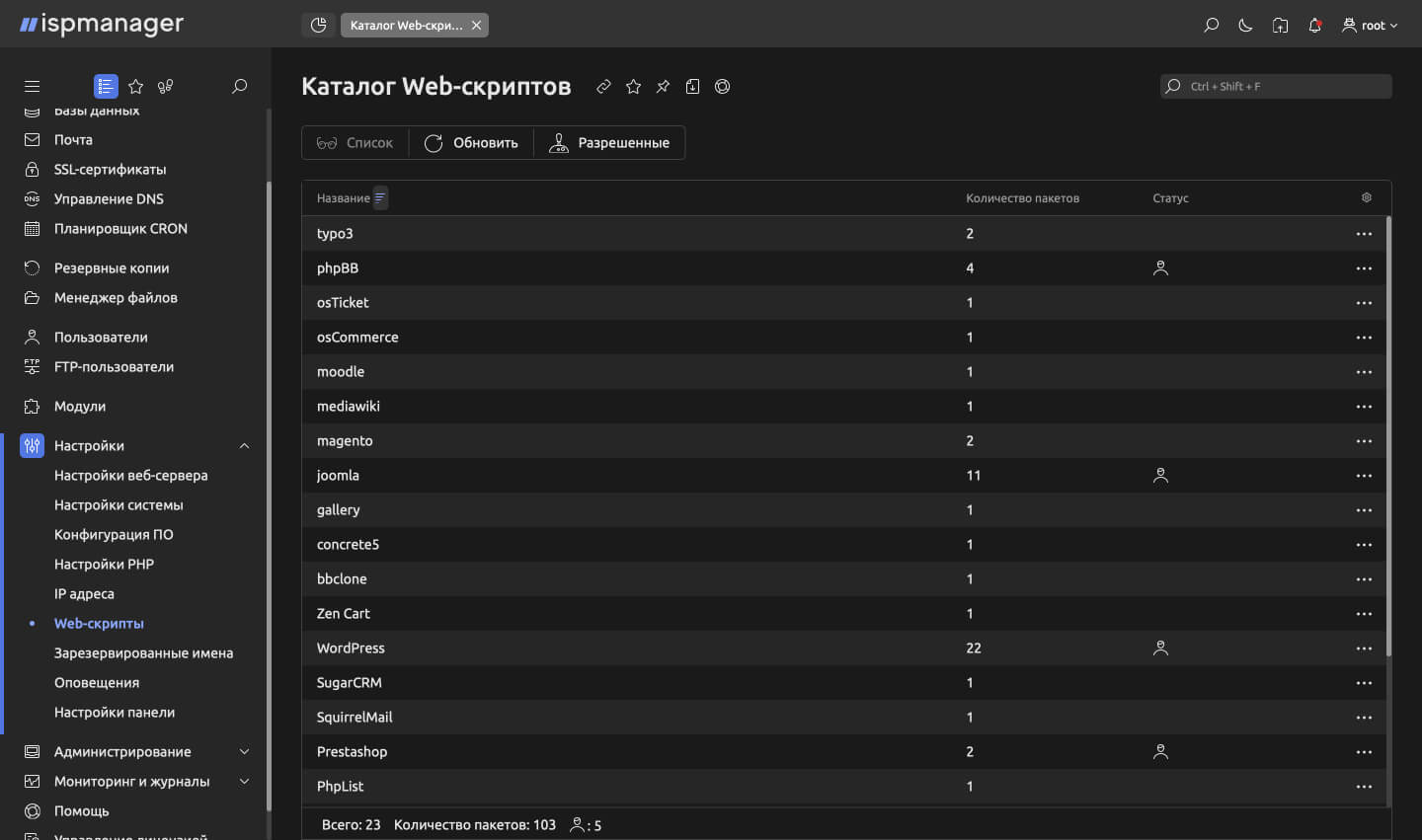Select the list view icon in the sidebar
The height and width of the screenshot is (840, 1422).
click(106, 86)
